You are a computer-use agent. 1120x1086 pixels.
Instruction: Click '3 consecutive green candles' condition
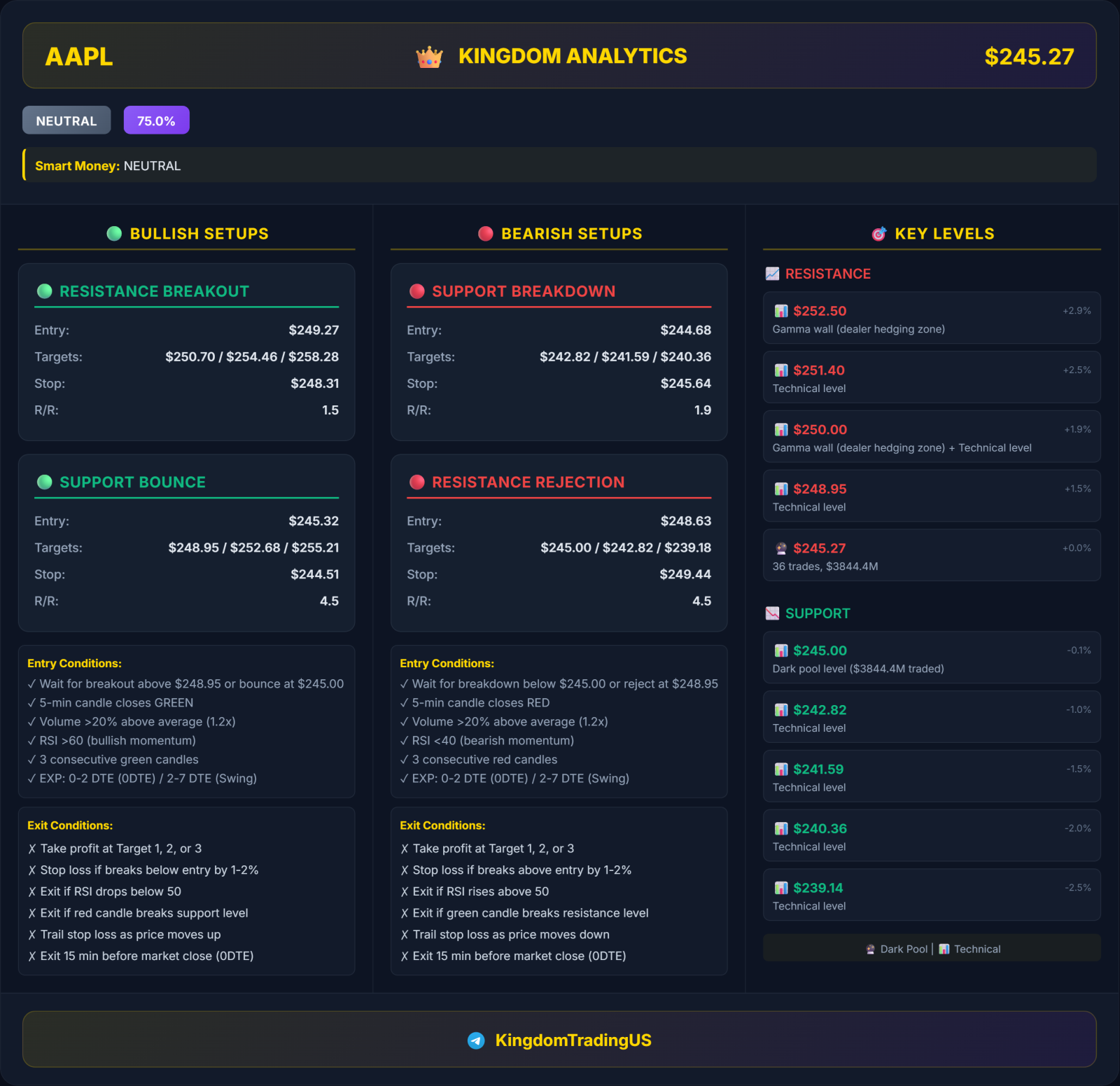coord(113,759)
